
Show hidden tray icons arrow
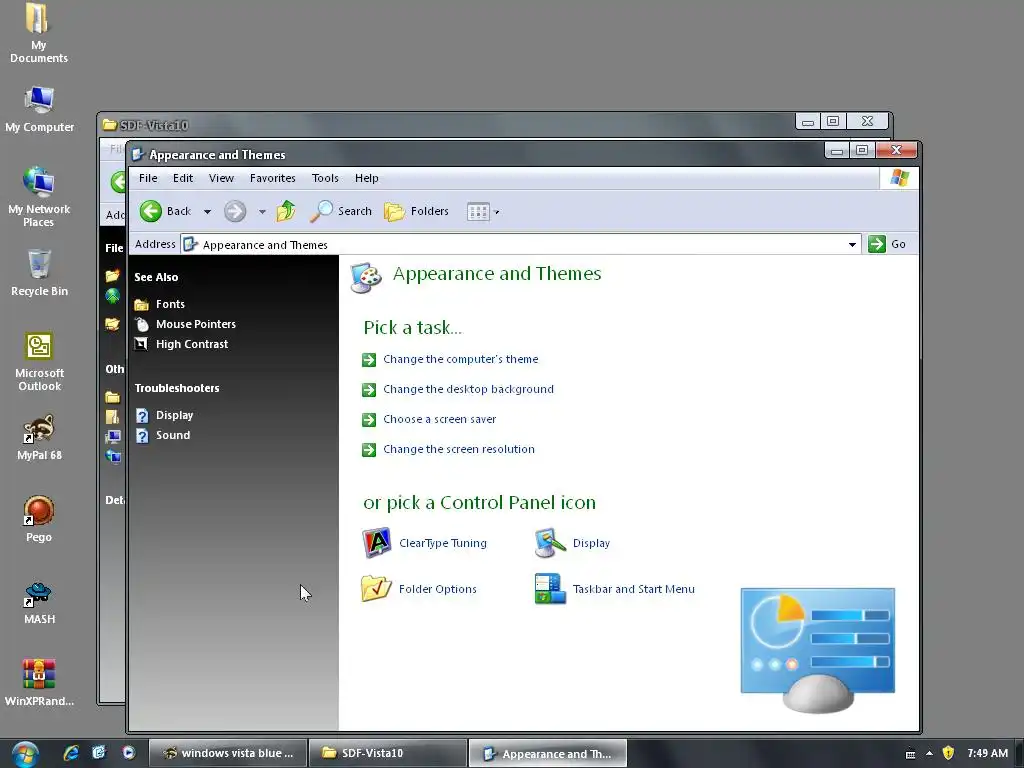(929, 753)
